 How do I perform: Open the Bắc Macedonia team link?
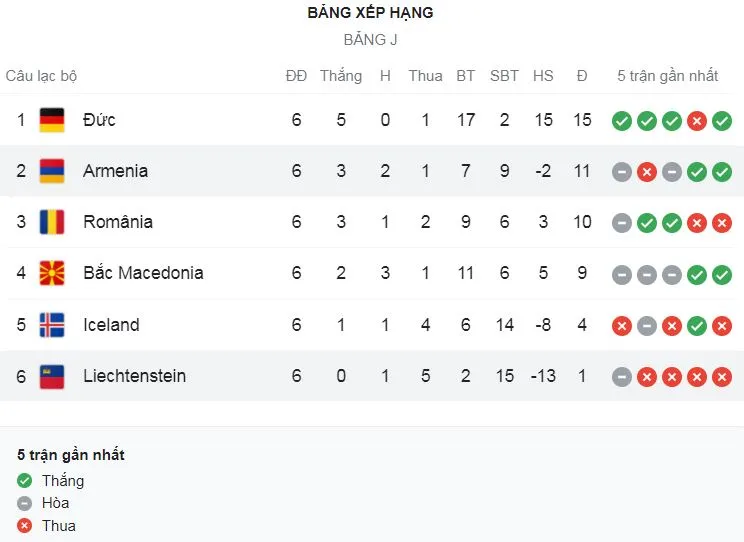point(143,273)
